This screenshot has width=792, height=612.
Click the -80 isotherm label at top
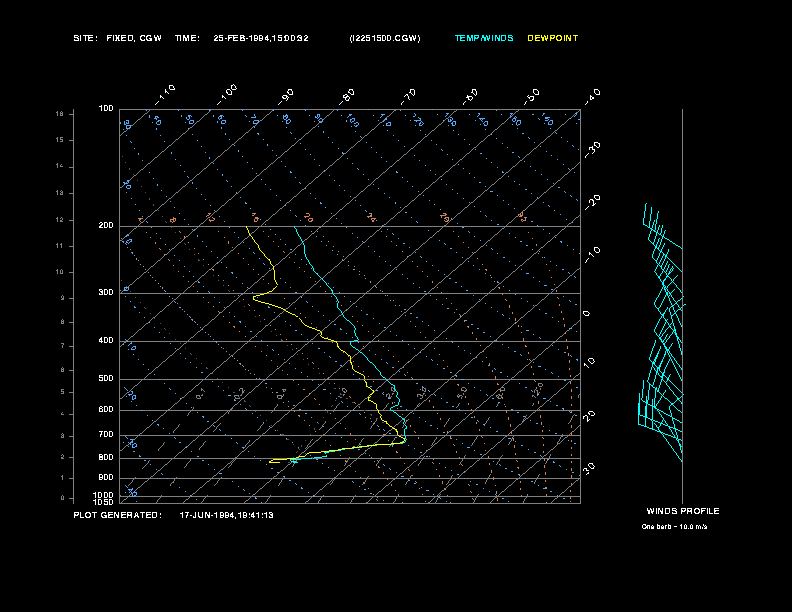[x=347, y=97]
